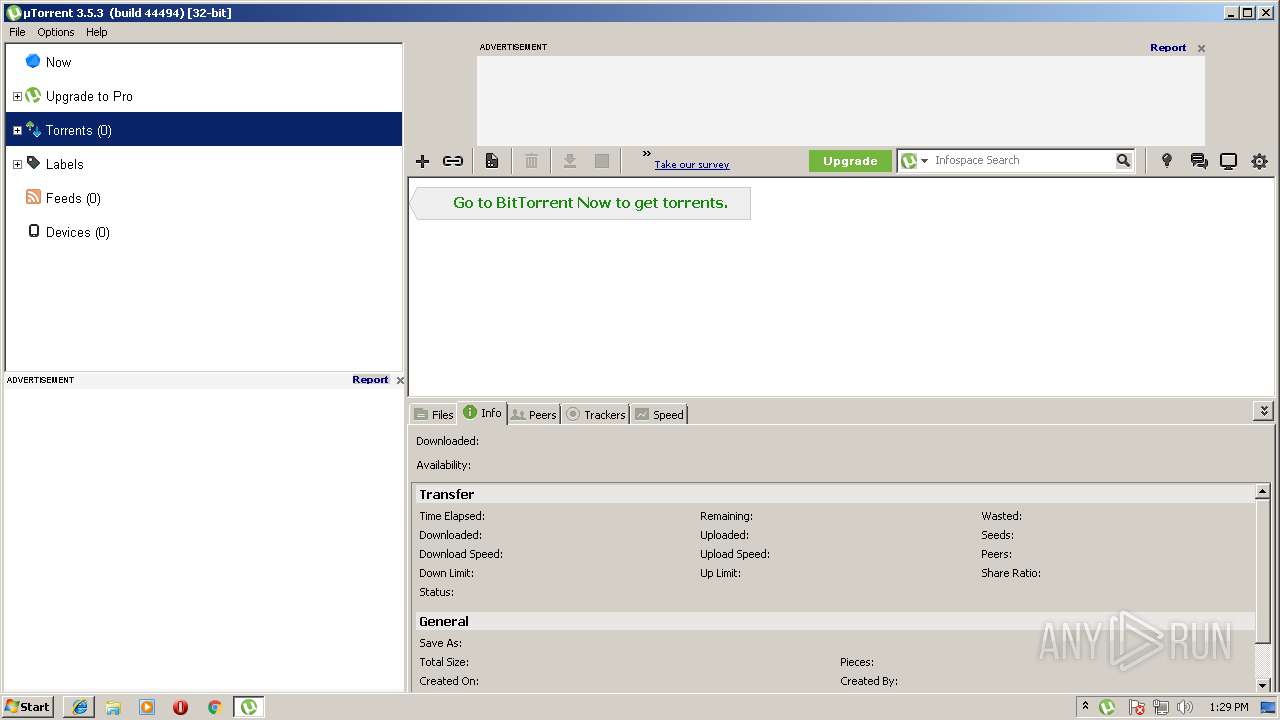Click the green Upgrade button
The image size is (1280, 720).
(850, 161)
